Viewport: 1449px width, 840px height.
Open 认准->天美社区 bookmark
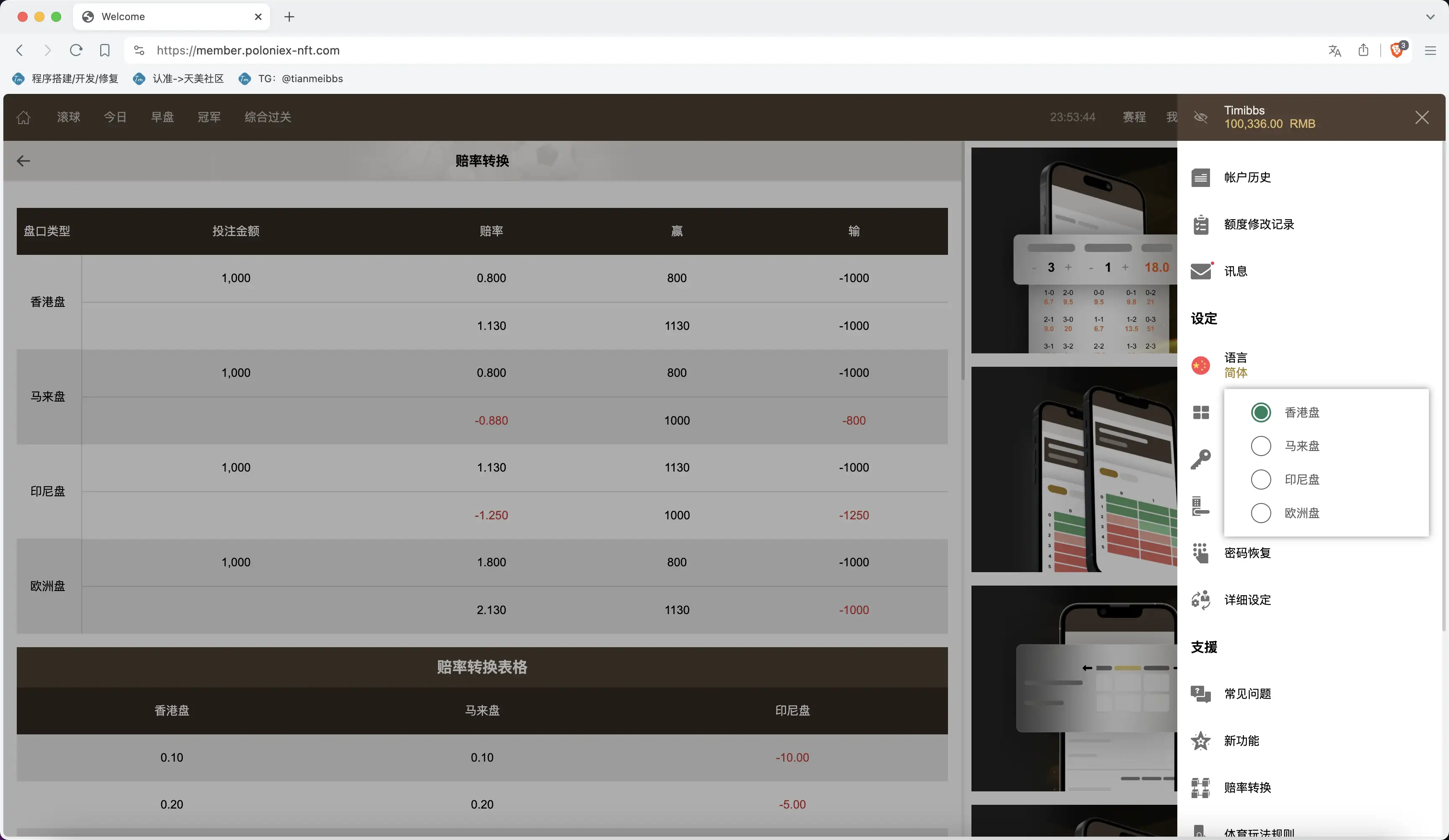tap(179, 79)
